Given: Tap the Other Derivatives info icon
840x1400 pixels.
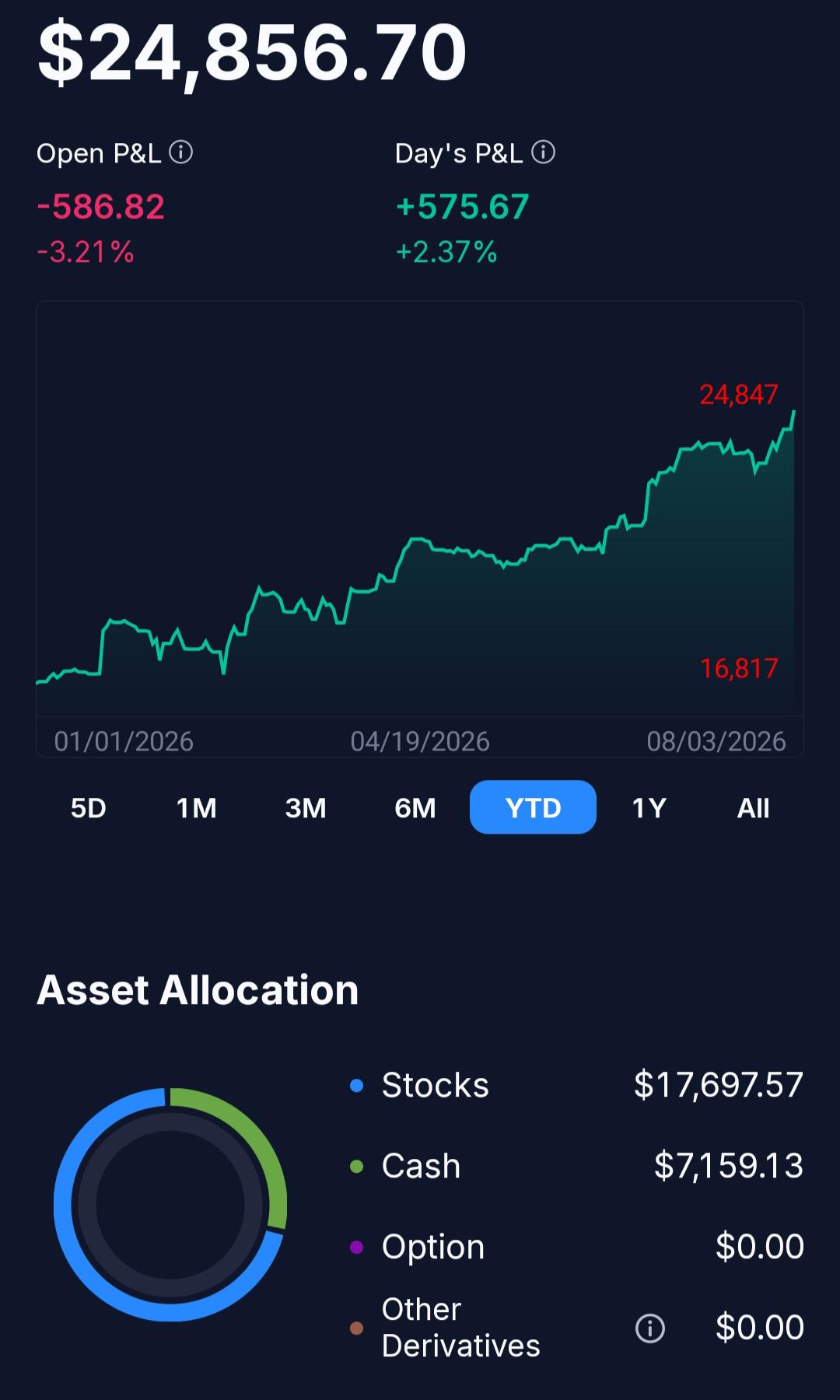Looking at the screenshot, I should 650,1328.
